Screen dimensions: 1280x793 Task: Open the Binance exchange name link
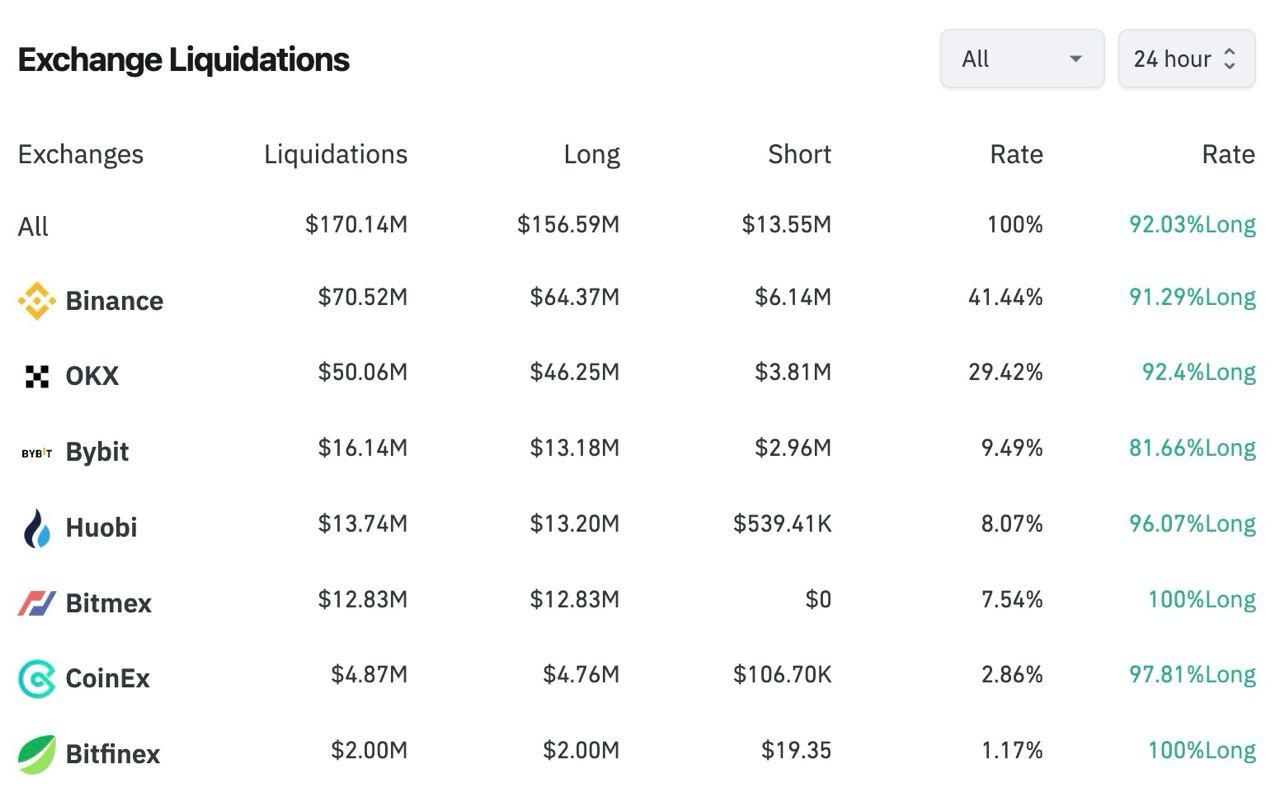pyautogui.click(x=114, y=301)
